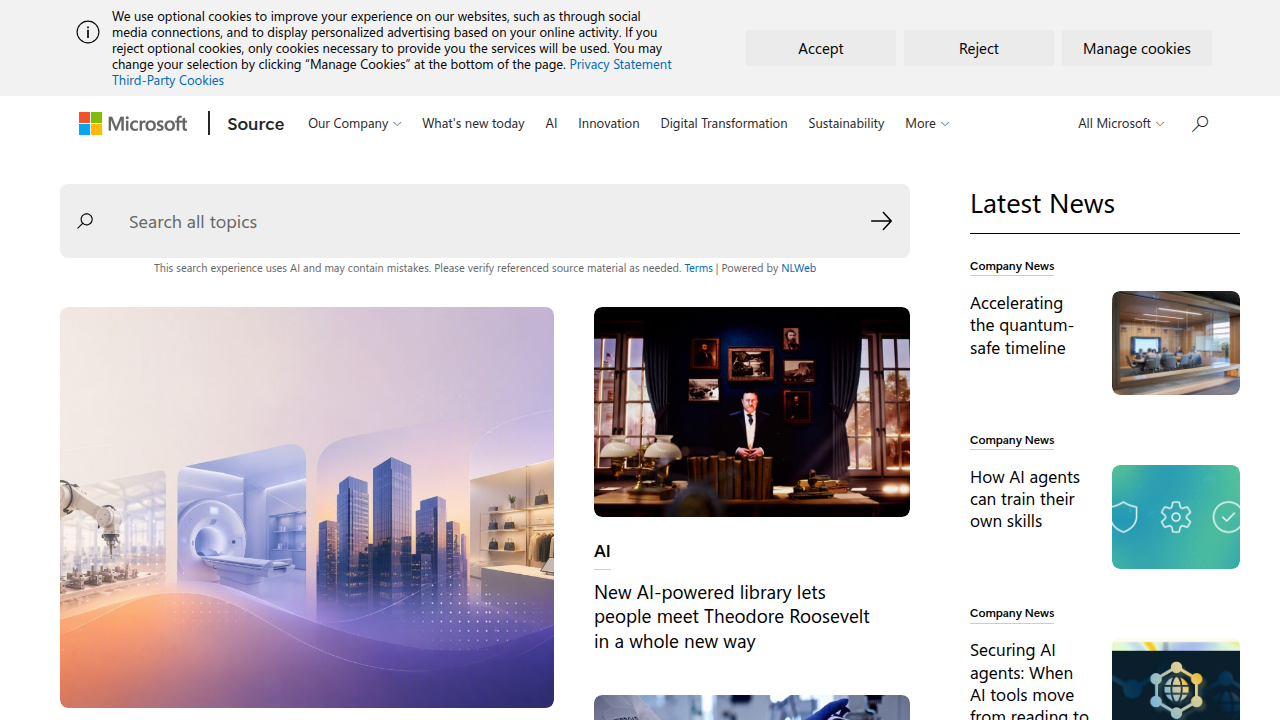Open Theodore Roosevelt story image
Viewport: 1280px width, 720px height.
(x=752, y=412)
